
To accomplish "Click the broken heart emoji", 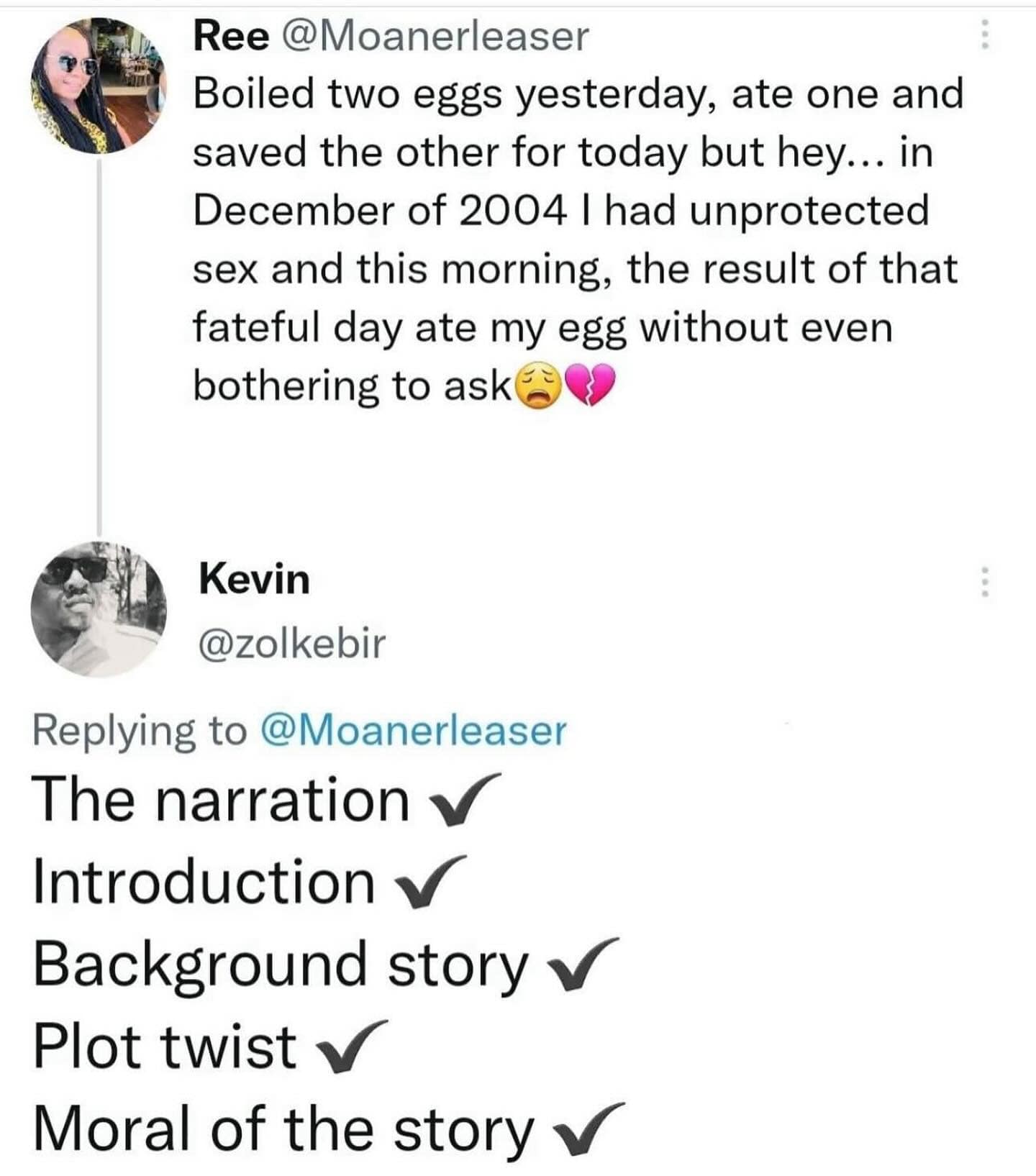I will [591, 385].
